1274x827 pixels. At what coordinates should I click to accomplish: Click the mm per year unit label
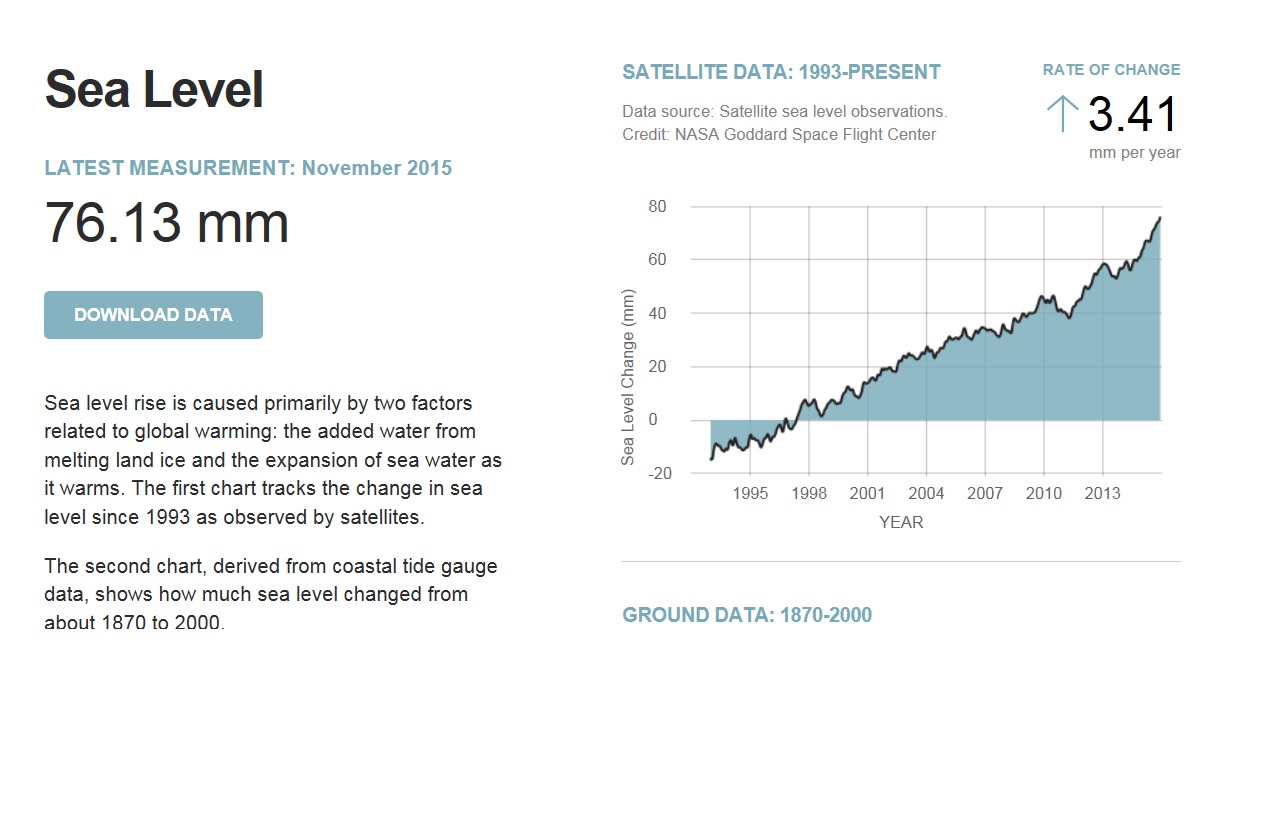[1134, 153]
